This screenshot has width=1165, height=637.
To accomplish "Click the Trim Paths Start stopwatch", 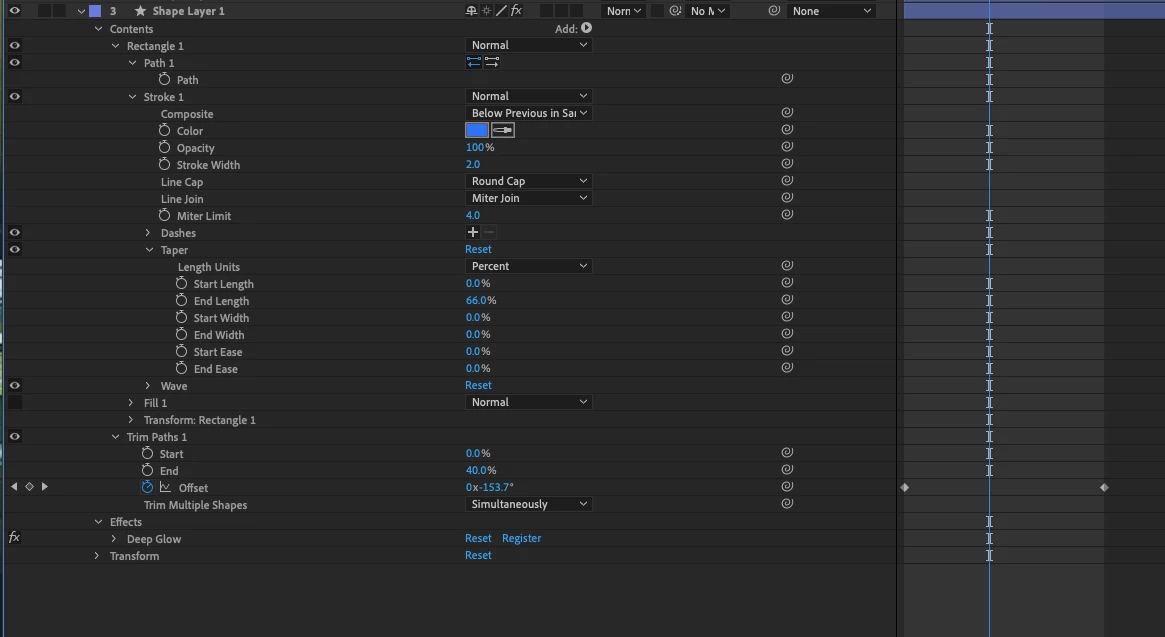I will (147, 453).
